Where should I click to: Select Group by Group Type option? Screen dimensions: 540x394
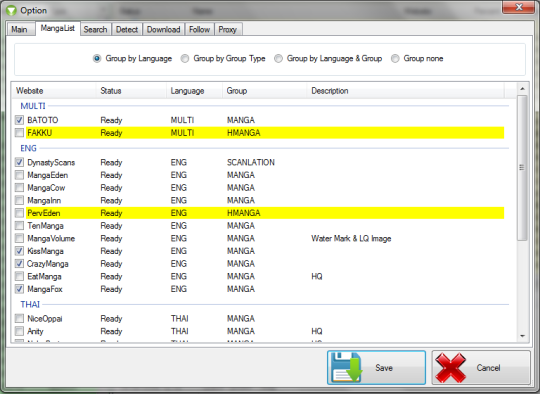click(185, 59)
